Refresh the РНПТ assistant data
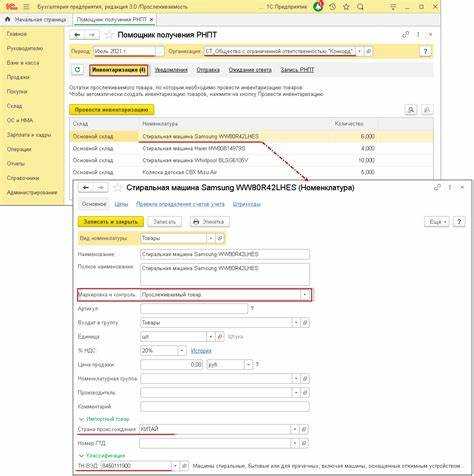The image size is (474, 476). [x=77, y=70]
